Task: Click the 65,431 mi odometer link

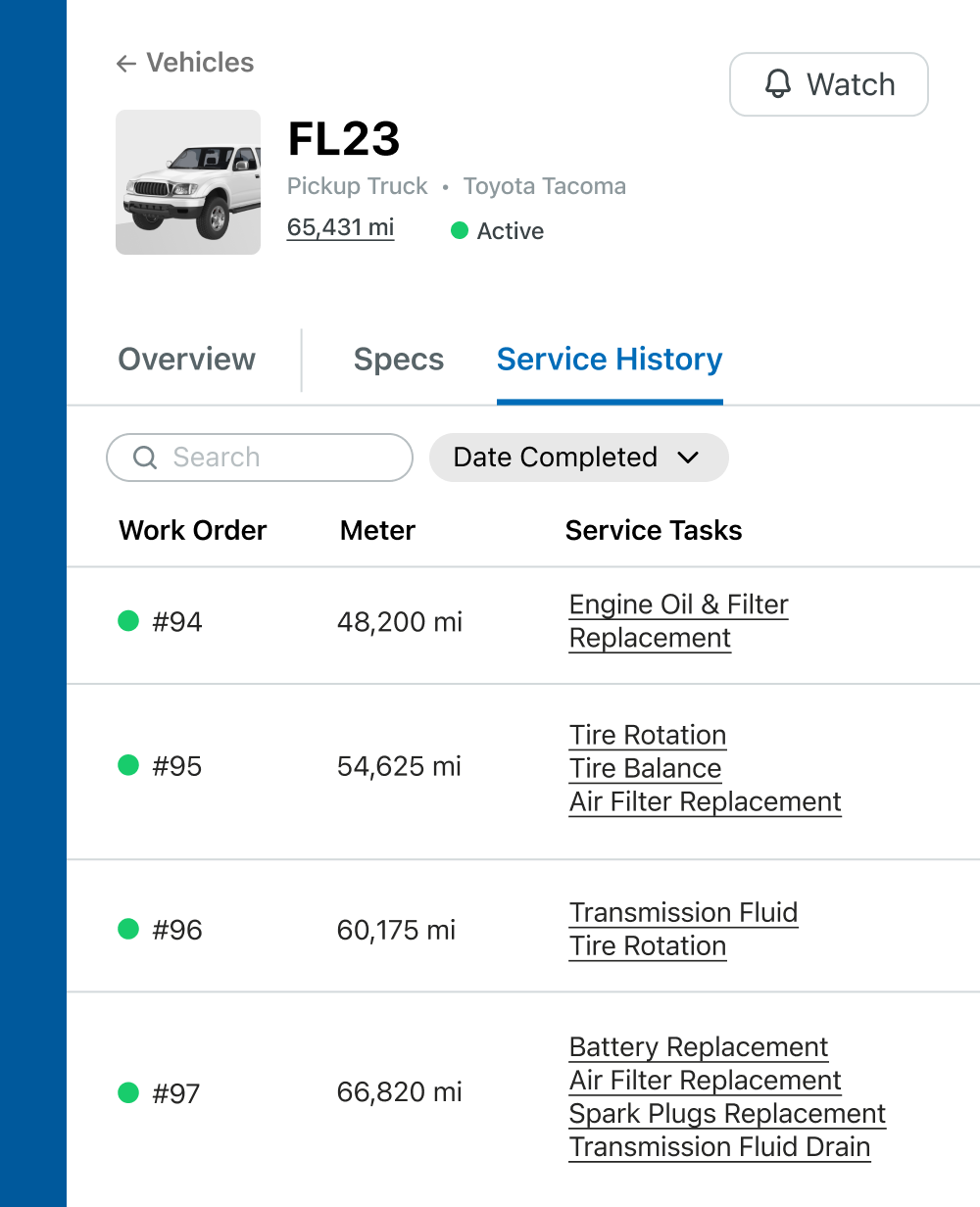Action: pos(341,227)
